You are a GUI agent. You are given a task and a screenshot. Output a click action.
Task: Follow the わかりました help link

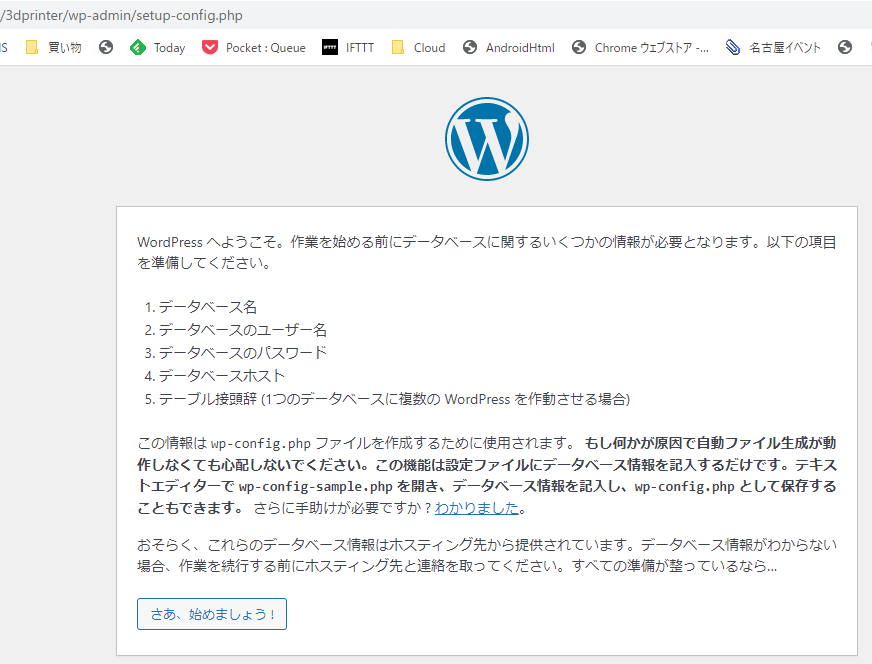click(x=477, y=508)
